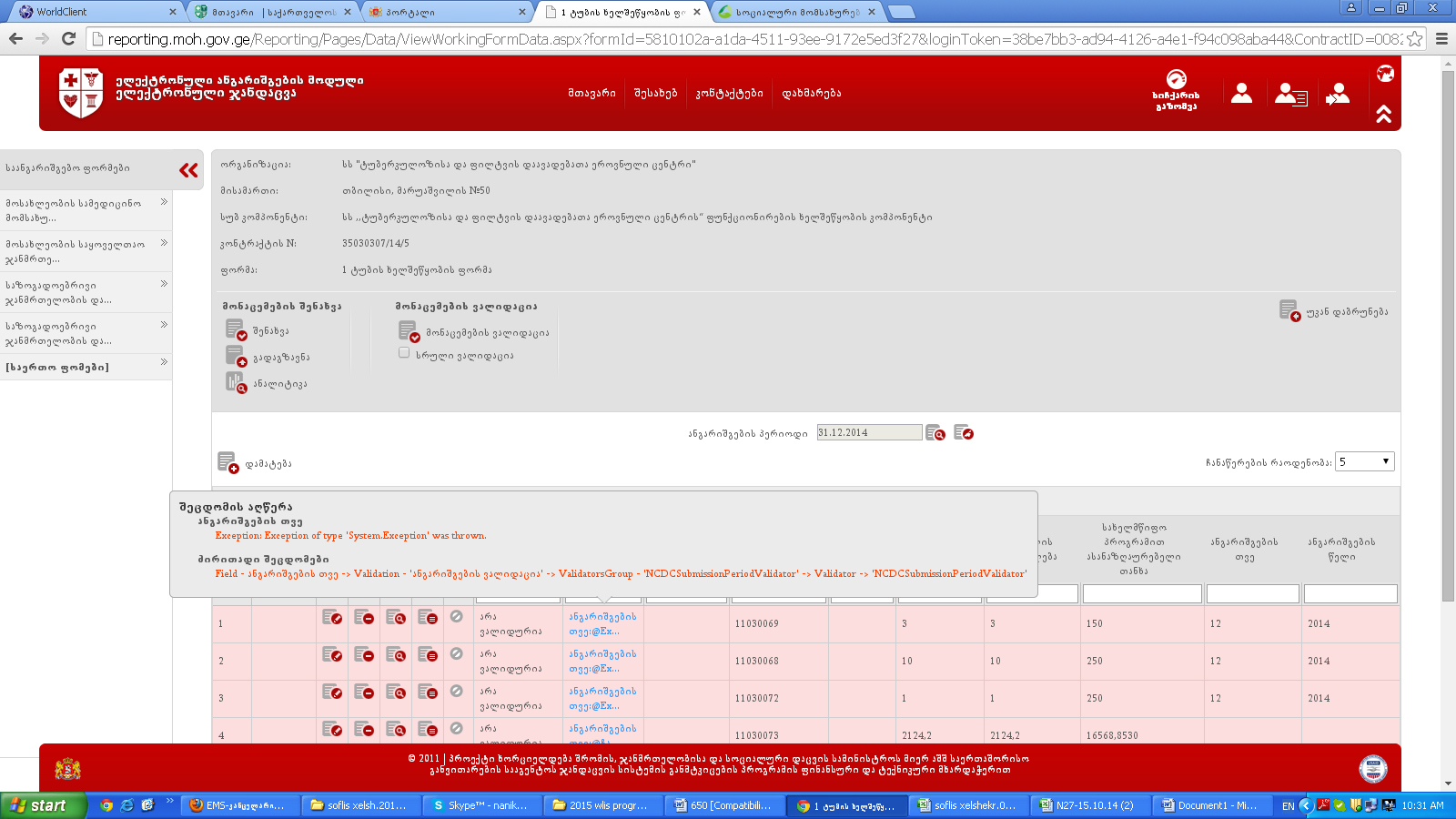
Task: Open the user profile icon in header
Action: (1241, 93)
